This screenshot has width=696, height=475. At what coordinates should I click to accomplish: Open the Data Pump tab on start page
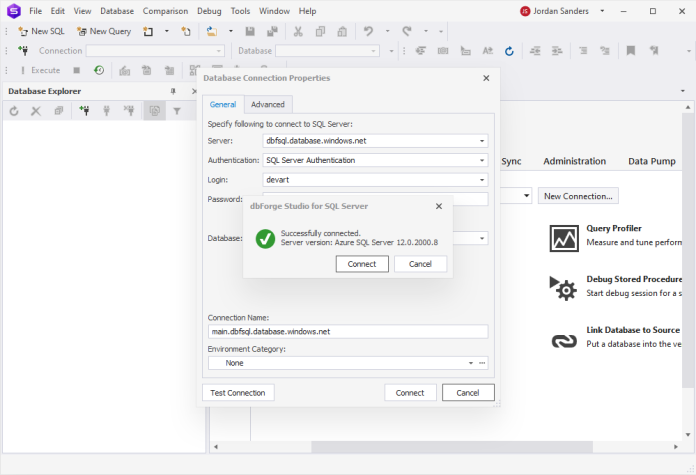[x=652, y=161]
